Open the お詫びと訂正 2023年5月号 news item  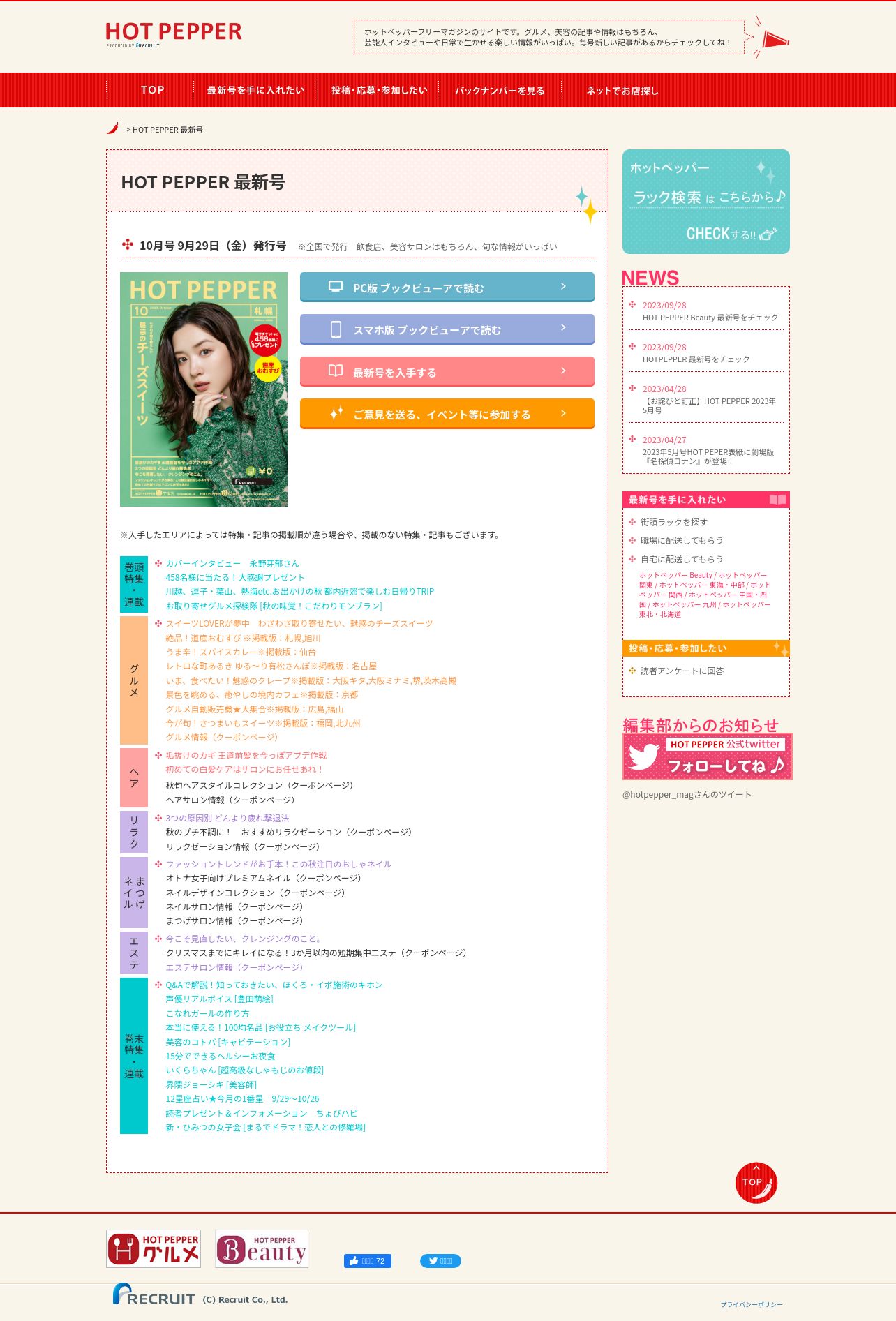pos(709,405)
